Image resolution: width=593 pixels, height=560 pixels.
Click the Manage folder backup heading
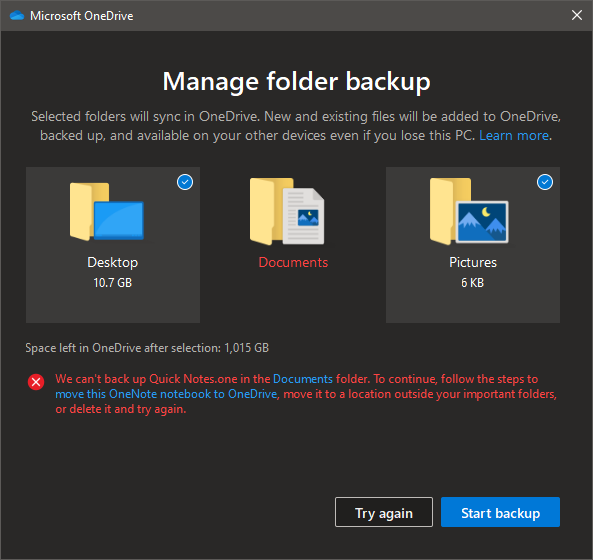point(296,82)
